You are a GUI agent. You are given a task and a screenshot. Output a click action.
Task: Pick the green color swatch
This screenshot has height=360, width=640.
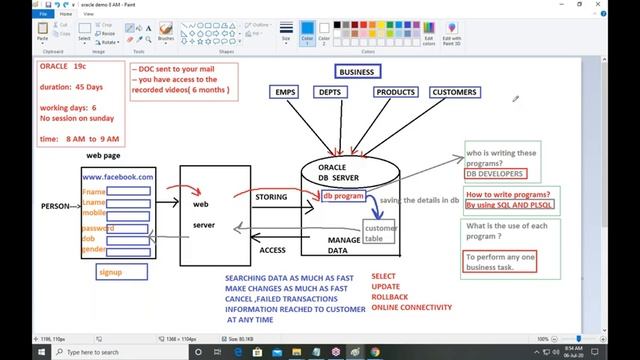click(x=390, y=25)
